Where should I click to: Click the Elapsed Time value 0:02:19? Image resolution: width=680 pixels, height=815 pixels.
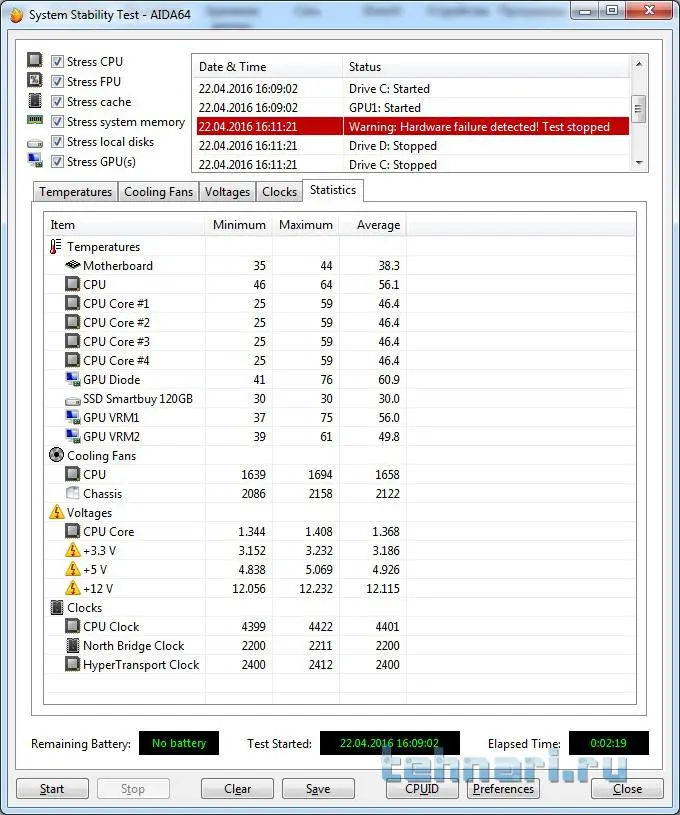click(608, 743)
